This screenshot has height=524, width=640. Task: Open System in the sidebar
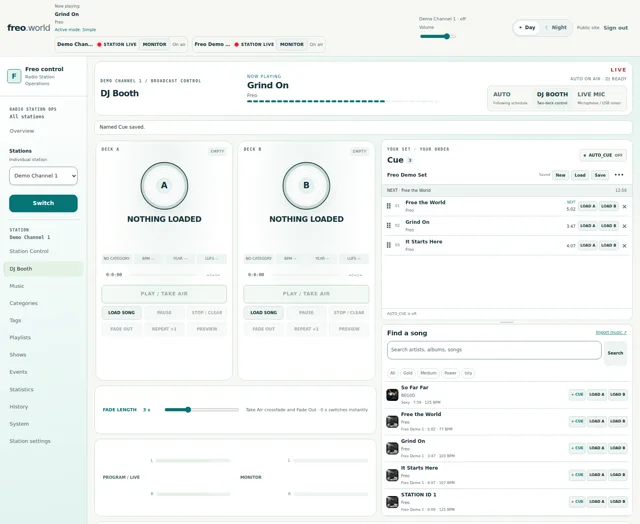pos(19,424)
